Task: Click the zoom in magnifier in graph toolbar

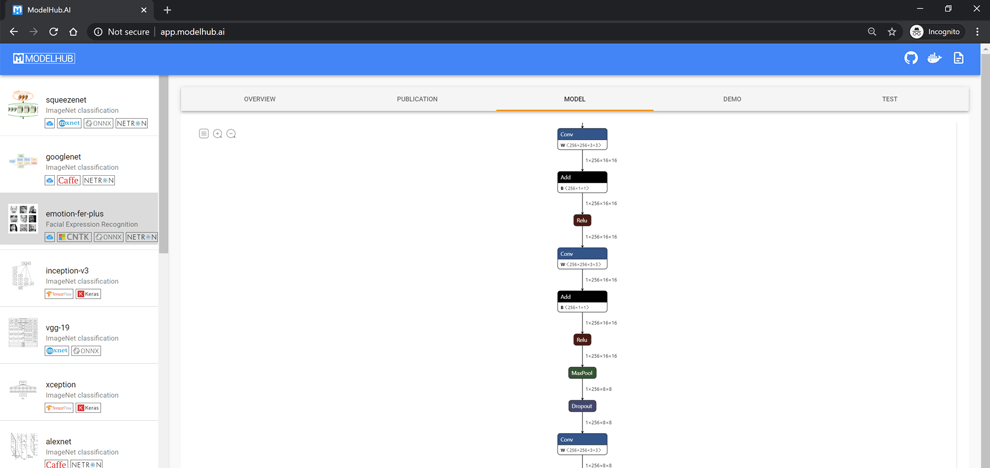Action: [217, 134]
